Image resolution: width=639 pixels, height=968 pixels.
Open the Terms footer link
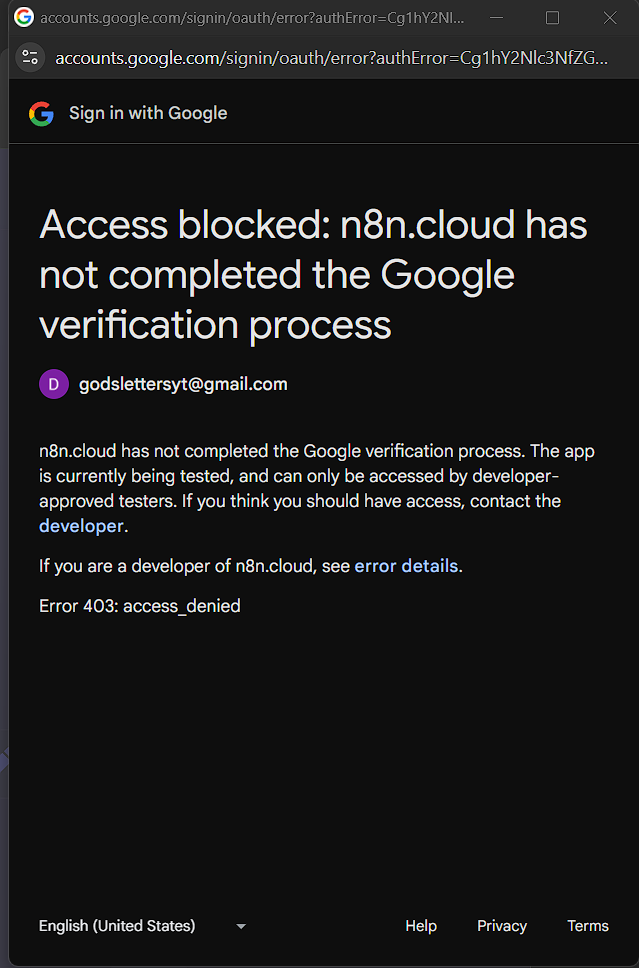coord(588,926)
